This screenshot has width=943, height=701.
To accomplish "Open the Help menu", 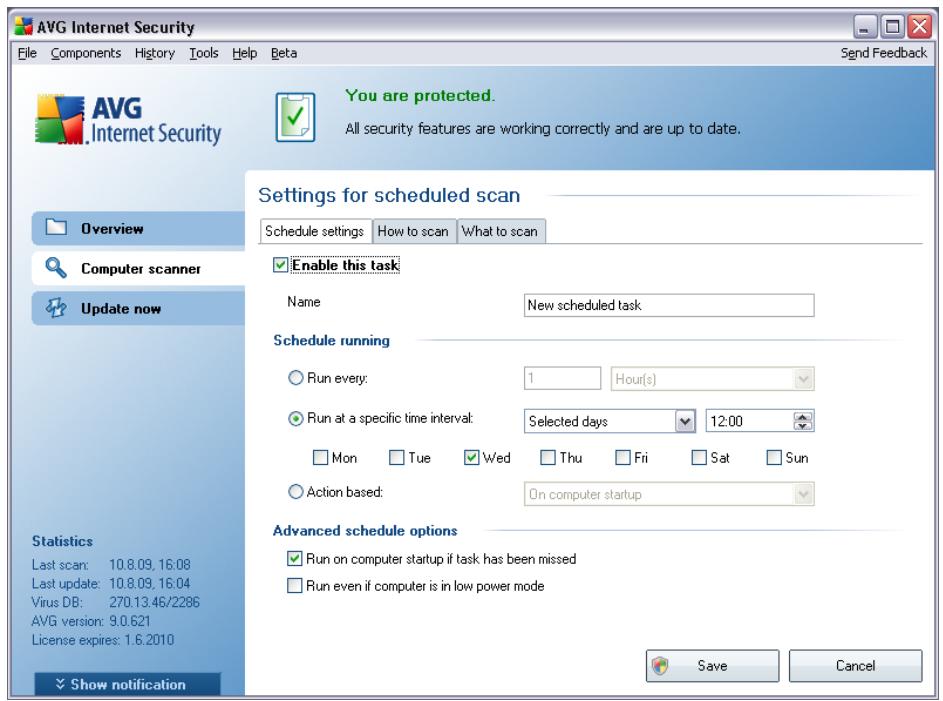I will pos(245,53).
